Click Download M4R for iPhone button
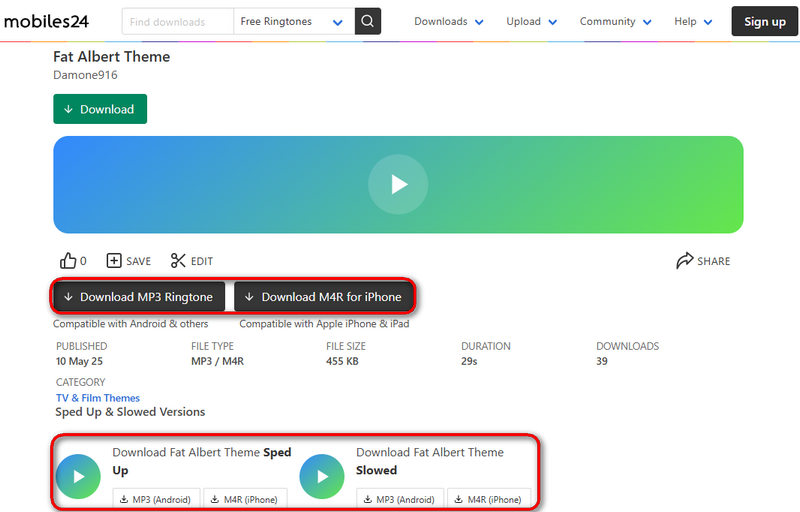 point(323,296)
